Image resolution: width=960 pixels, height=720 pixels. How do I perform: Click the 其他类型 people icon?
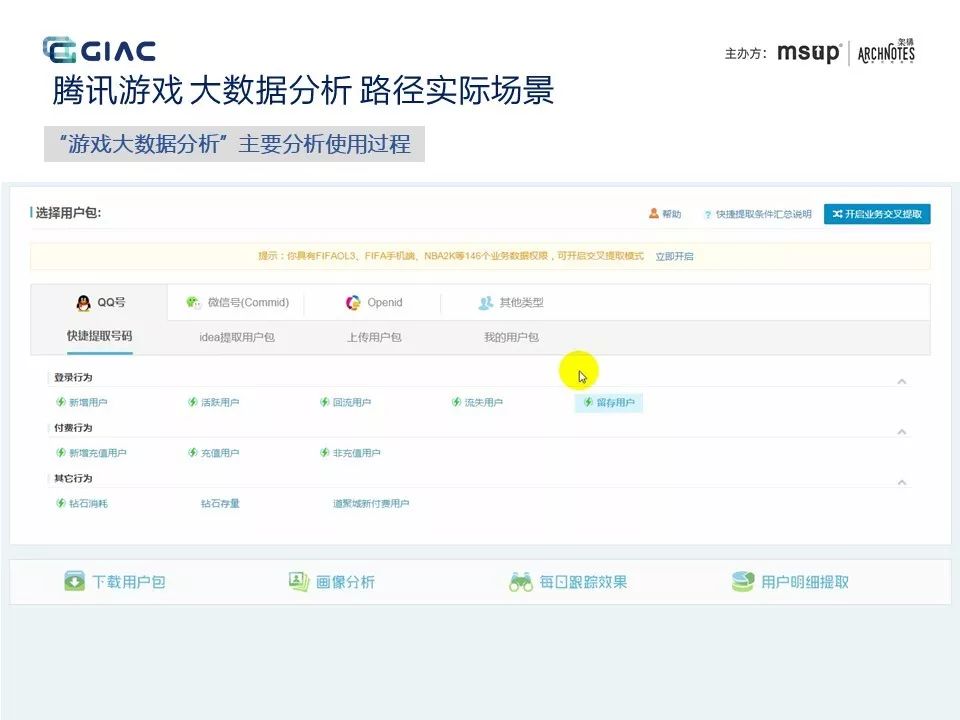486,302
